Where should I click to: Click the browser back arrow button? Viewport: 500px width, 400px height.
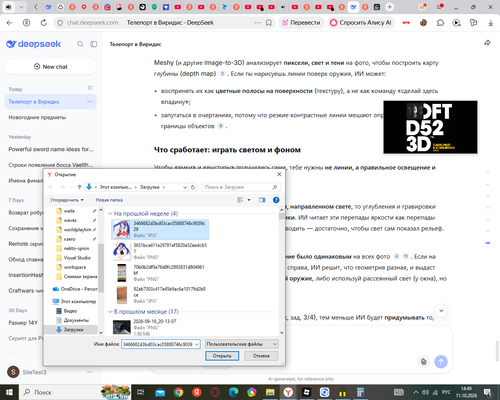point(9,23)
